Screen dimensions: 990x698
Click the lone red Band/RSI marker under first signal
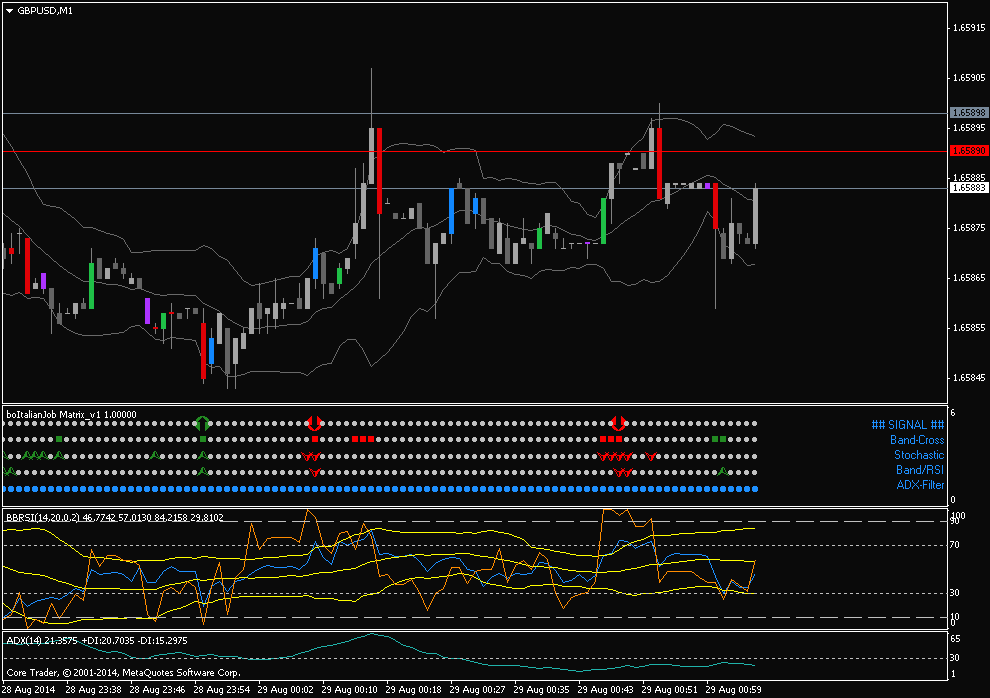(x=314, y=472)
